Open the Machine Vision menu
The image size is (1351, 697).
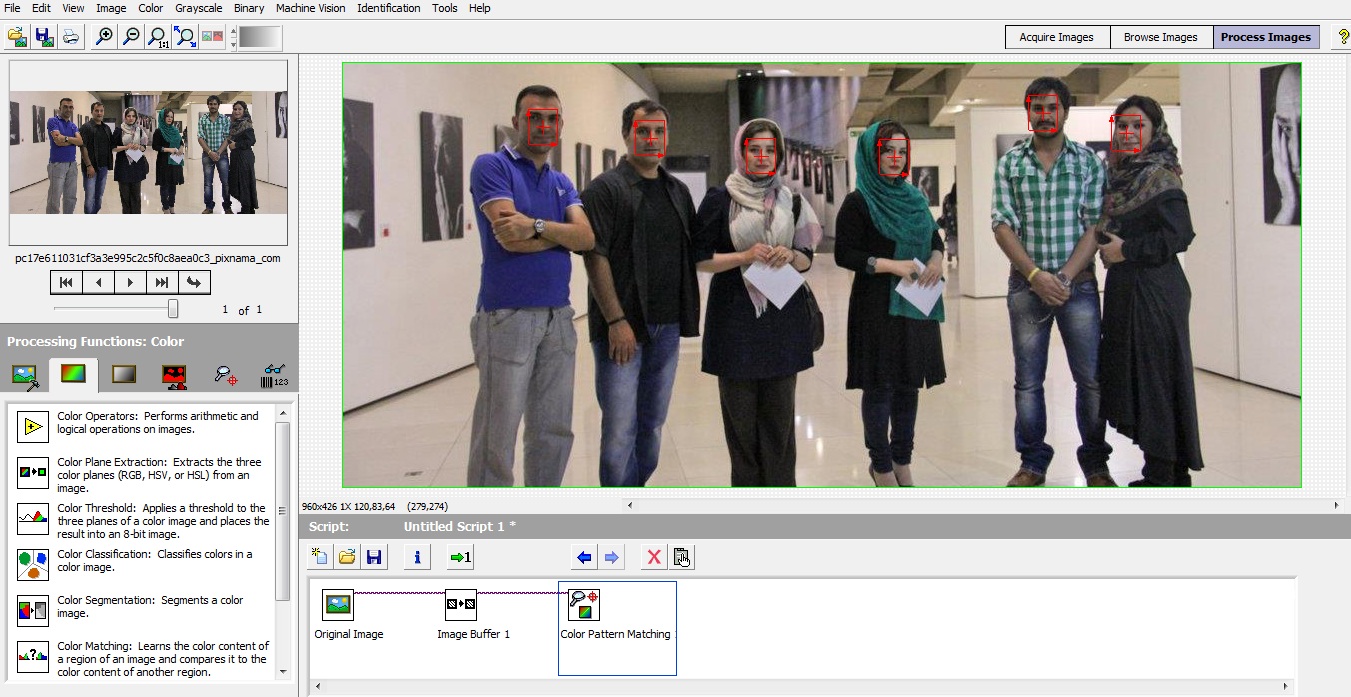tap(310, 8)
